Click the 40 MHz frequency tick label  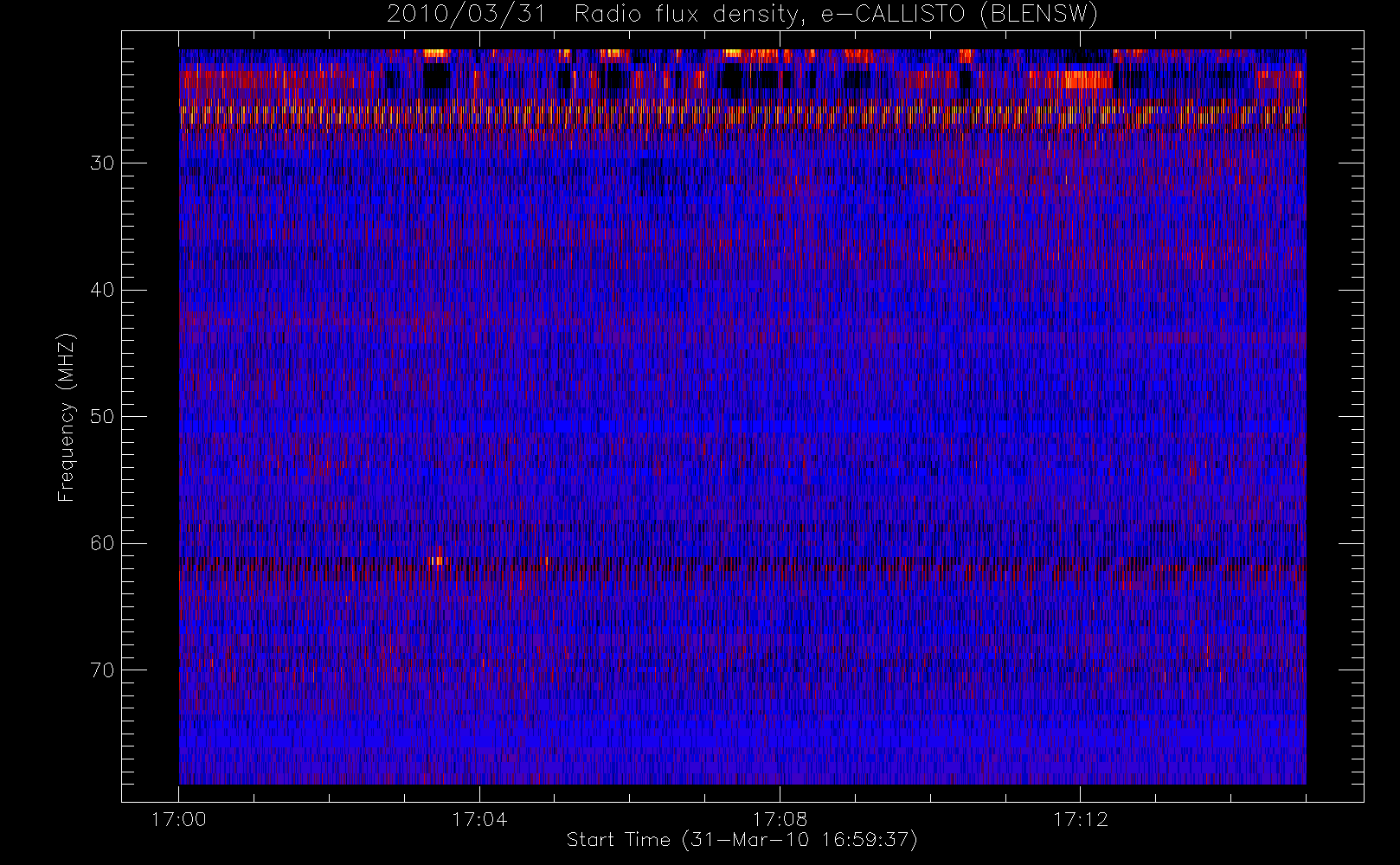(102, 290)
